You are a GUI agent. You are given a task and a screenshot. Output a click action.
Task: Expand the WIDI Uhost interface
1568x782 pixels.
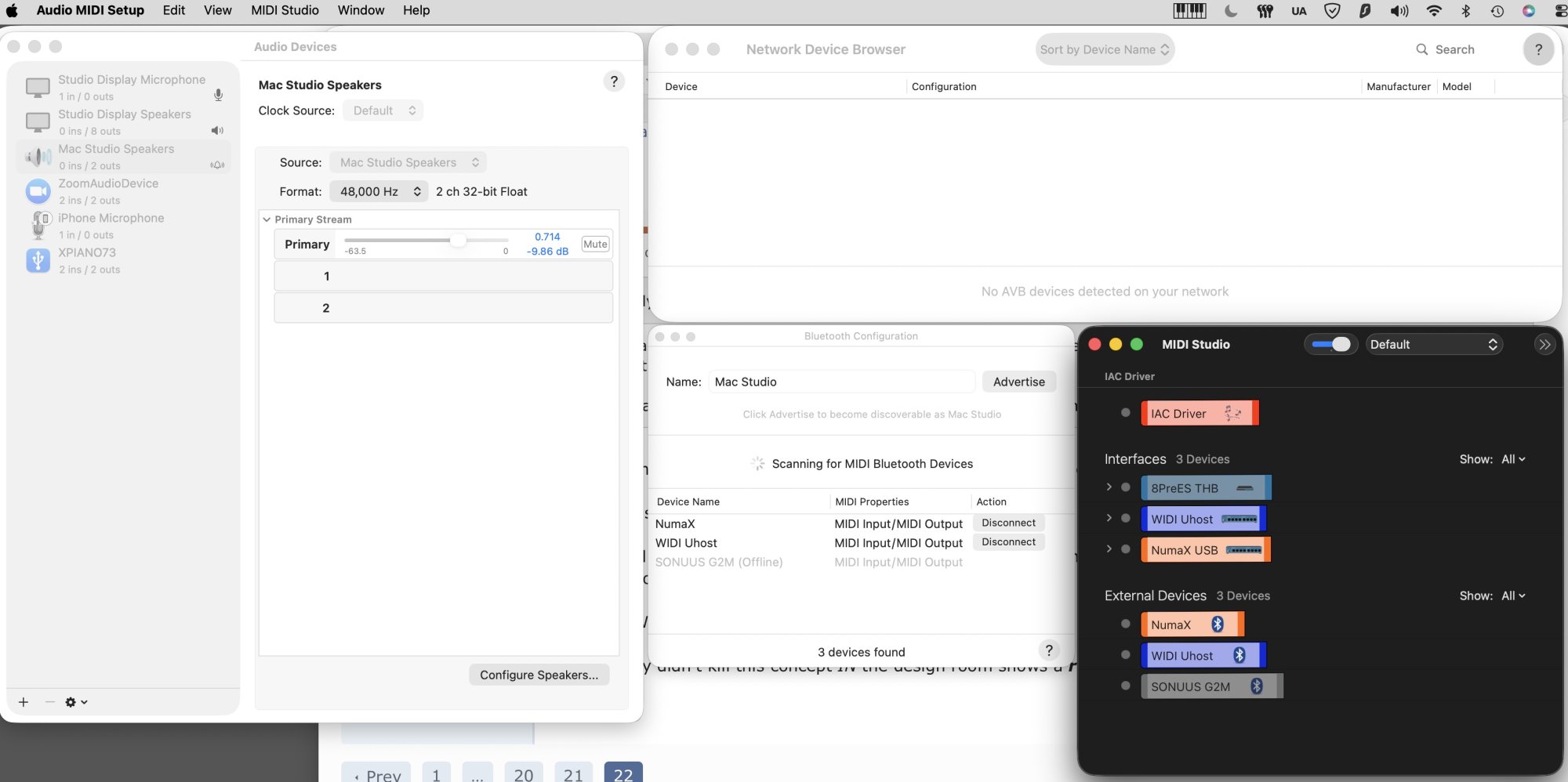1109,518
